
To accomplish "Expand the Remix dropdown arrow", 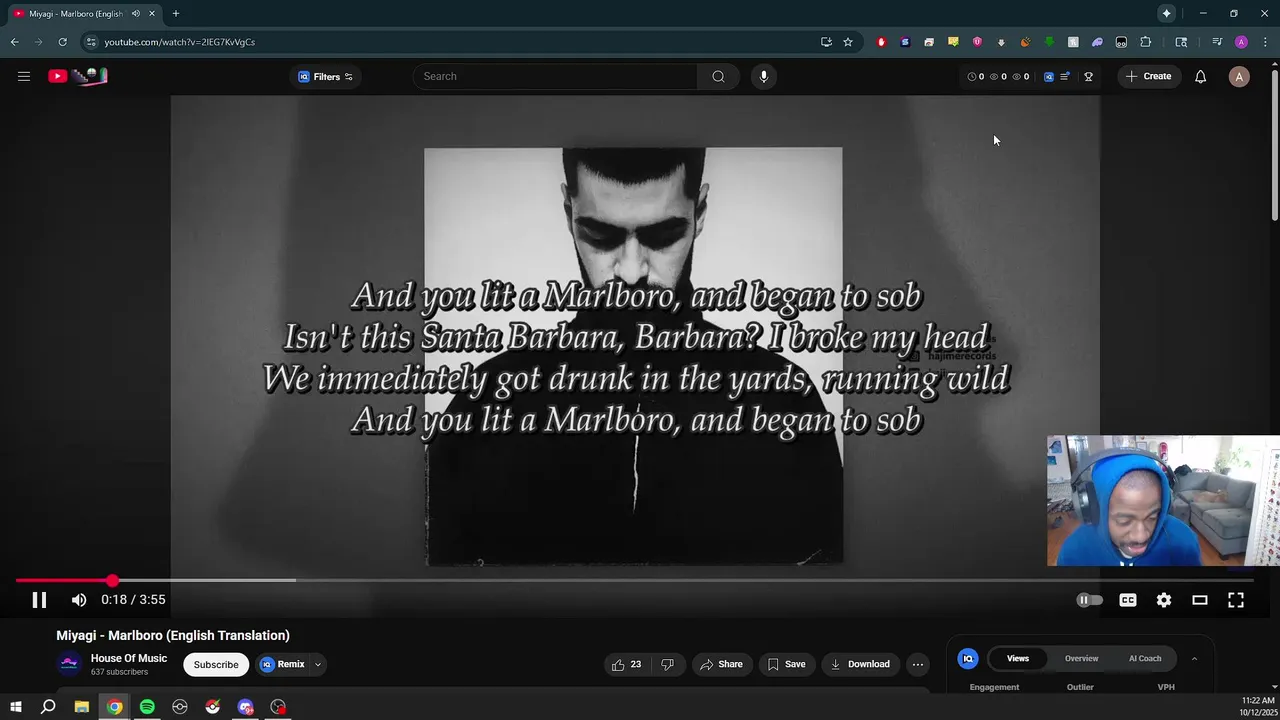I will [x=318, y=664].
